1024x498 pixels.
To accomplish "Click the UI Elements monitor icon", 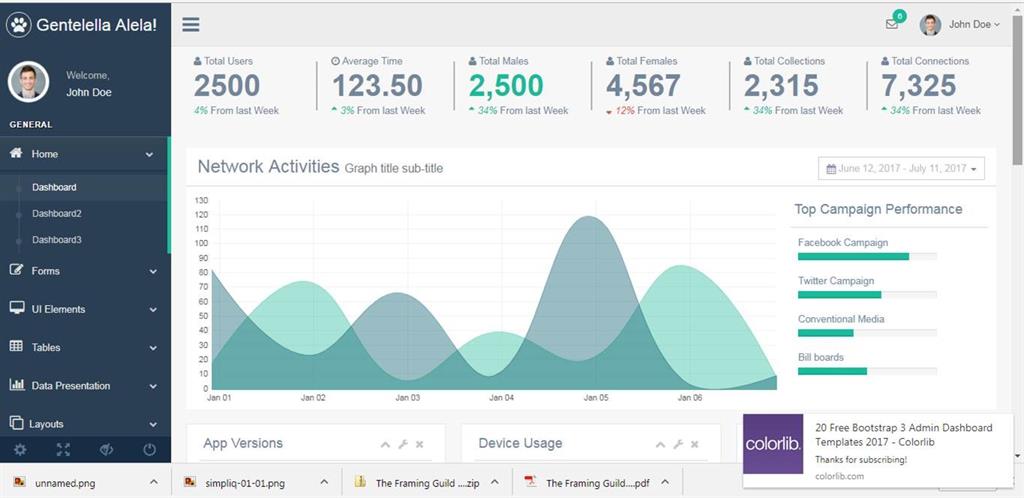I will 17,308.
